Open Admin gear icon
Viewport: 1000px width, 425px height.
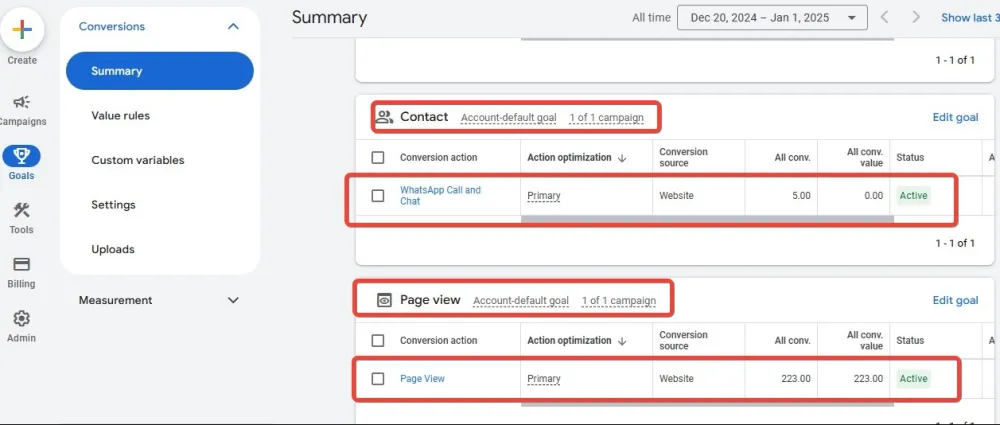[x=22, y=318]
